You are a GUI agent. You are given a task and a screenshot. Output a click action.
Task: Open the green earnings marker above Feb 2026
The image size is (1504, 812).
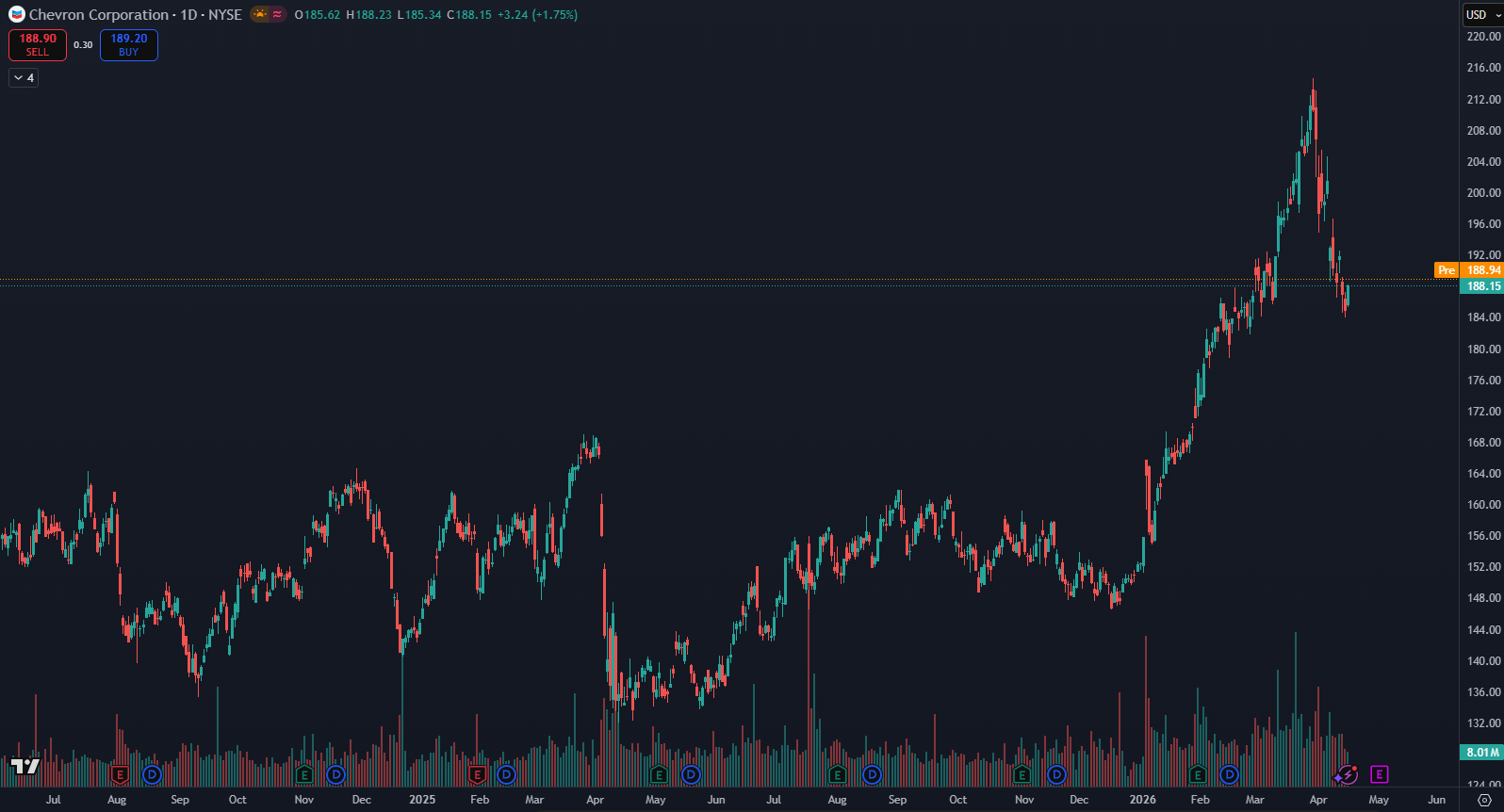1198,775
